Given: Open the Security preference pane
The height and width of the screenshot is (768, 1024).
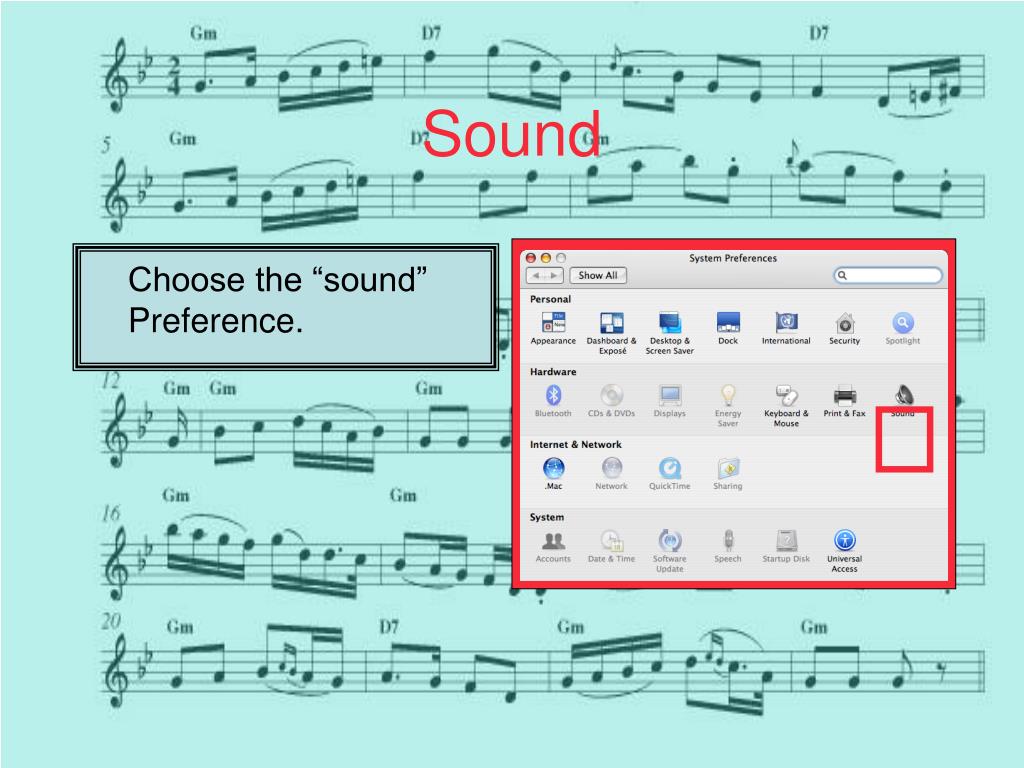Looking at the screenshot, I should click(x=844, y=323).
